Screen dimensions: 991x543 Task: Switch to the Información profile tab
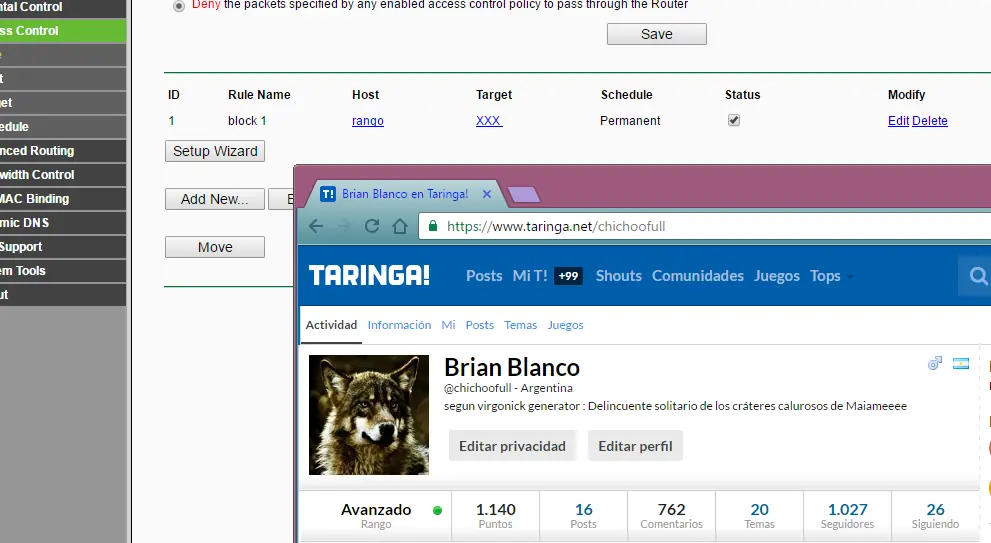click(399, 325)
